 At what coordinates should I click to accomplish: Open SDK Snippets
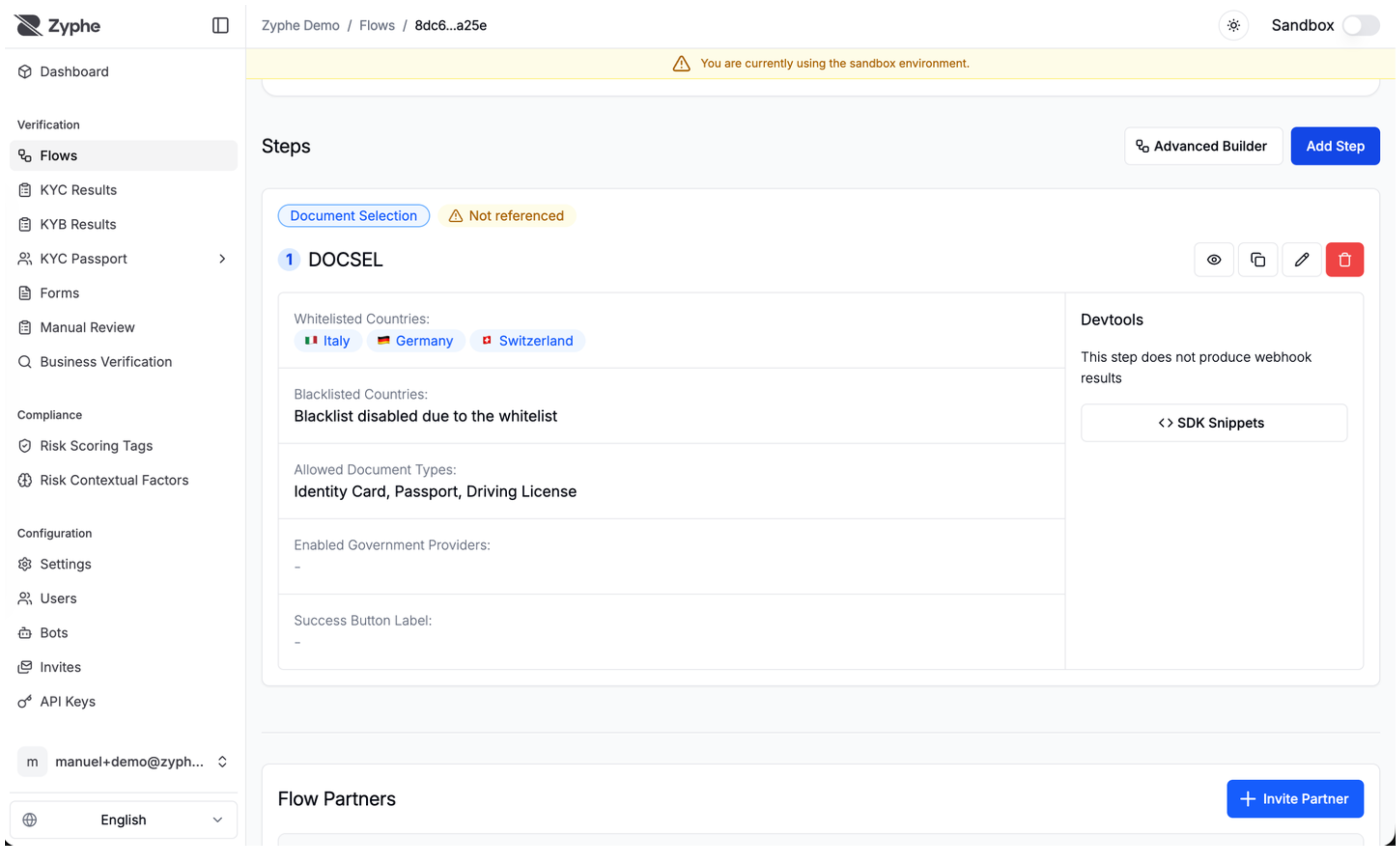[x=1214, y=423]
